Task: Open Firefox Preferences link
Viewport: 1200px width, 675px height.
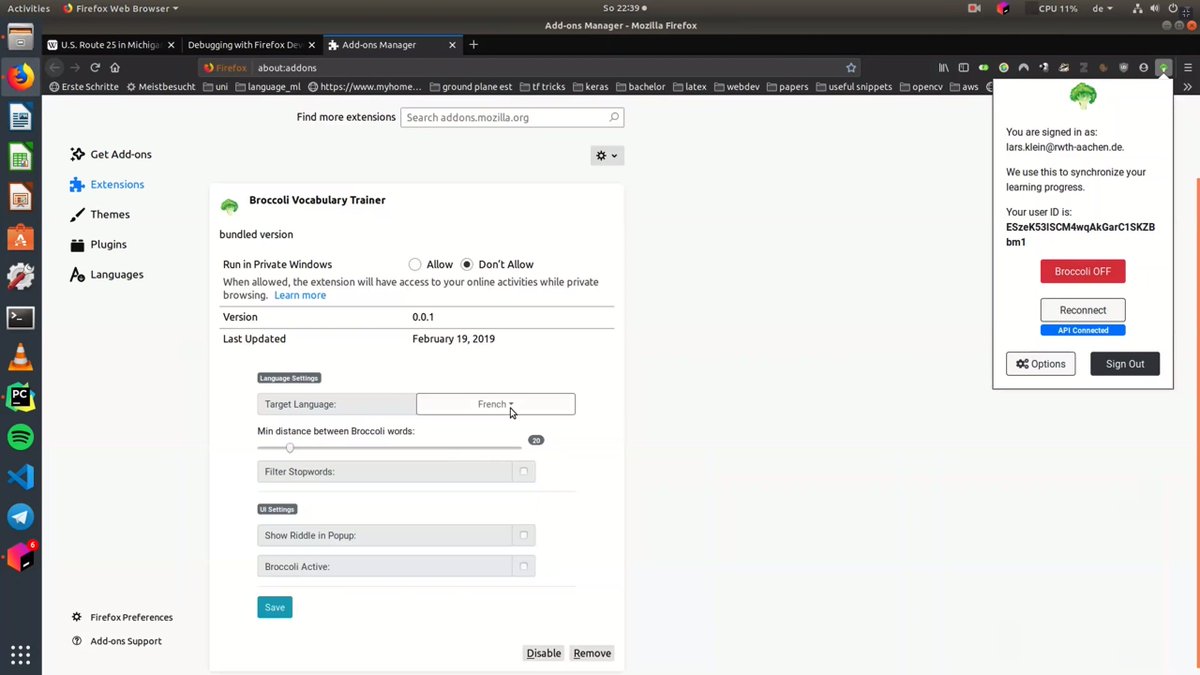Action: [x=122, y=617]
